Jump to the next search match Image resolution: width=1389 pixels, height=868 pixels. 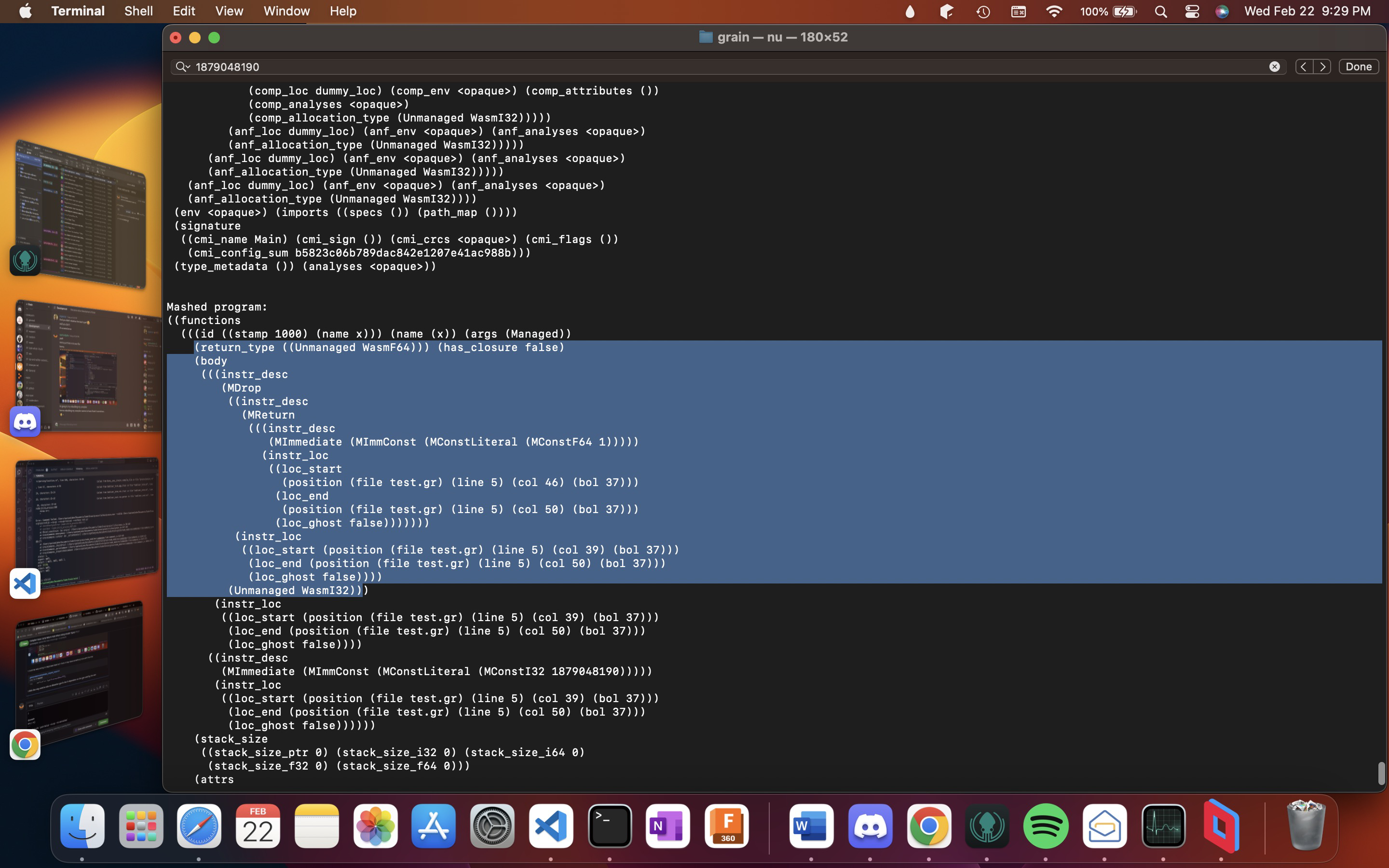point(1323,67)
